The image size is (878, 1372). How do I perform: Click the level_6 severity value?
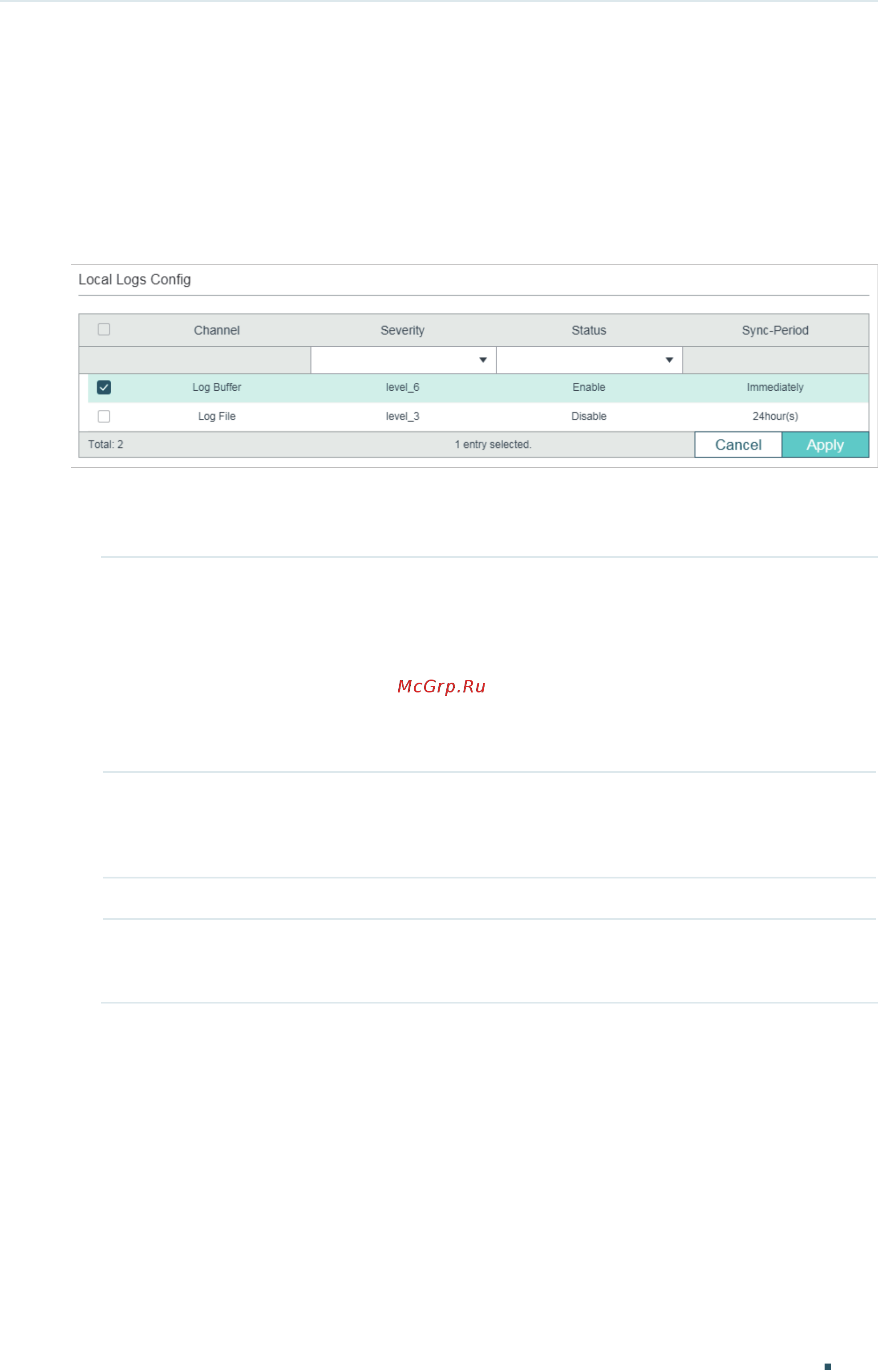point(403,388)
